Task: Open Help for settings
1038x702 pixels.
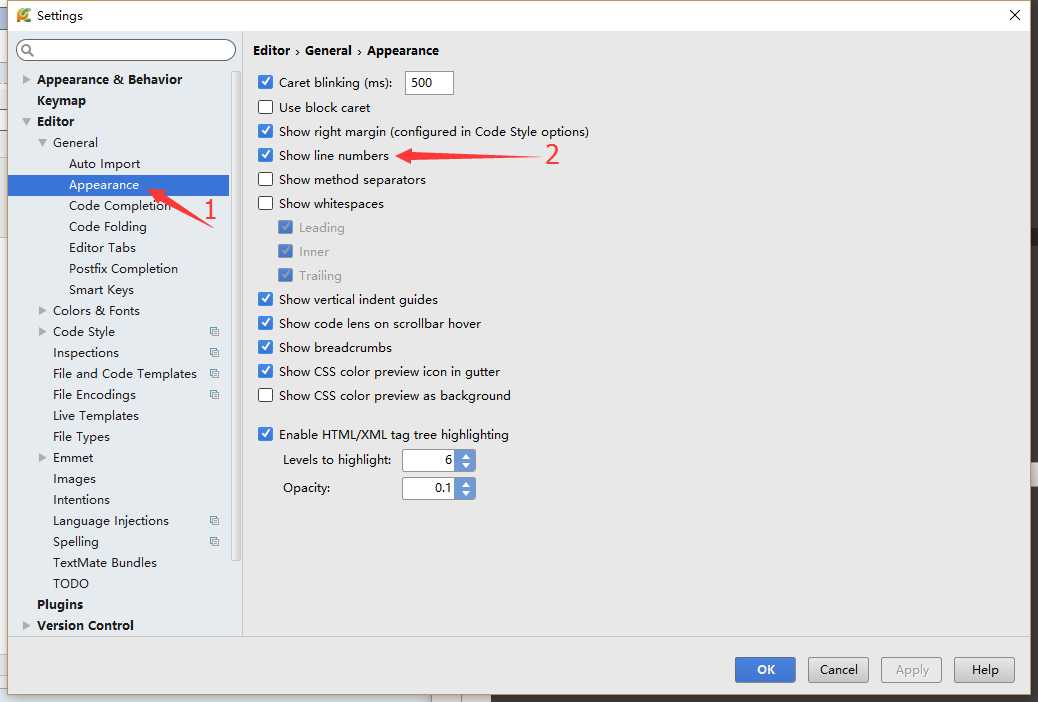Action: pyautogui.click(x=985, y=670)
